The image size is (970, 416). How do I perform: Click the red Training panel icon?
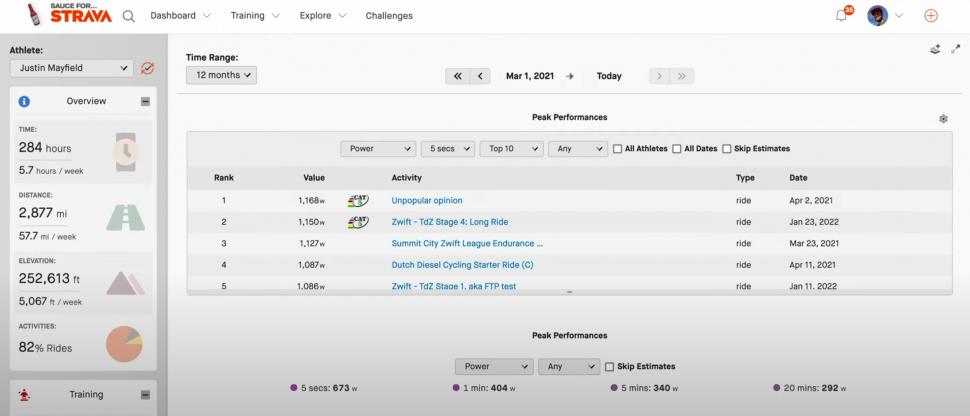click(25, 395)
